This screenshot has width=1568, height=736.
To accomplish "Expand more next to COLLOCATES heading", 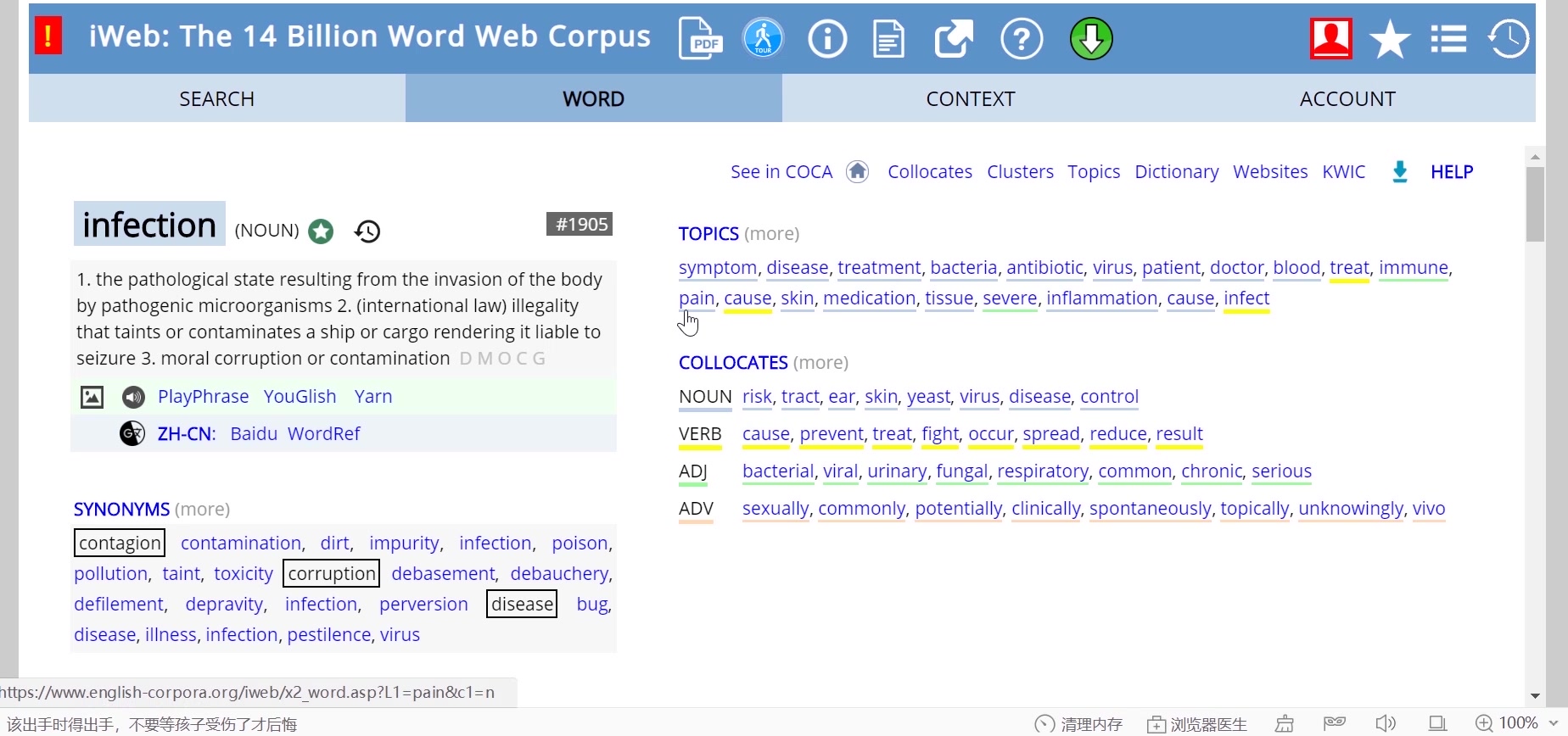I will (x=820, y=363).
